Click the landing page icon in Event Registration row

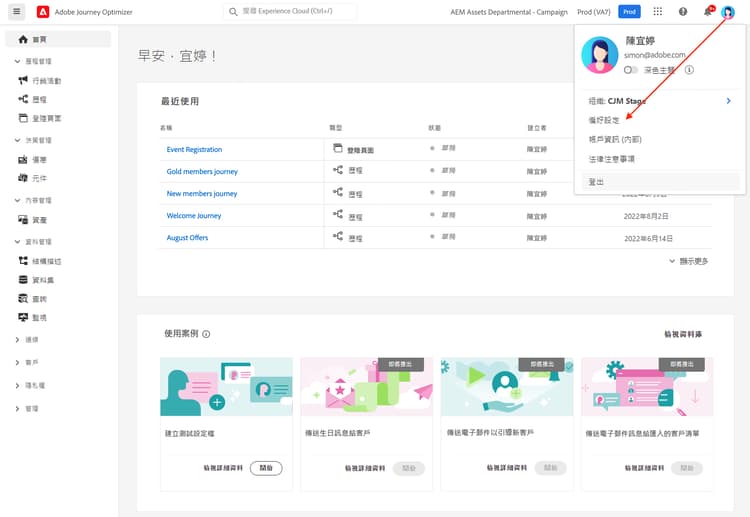tap(338, 148)
